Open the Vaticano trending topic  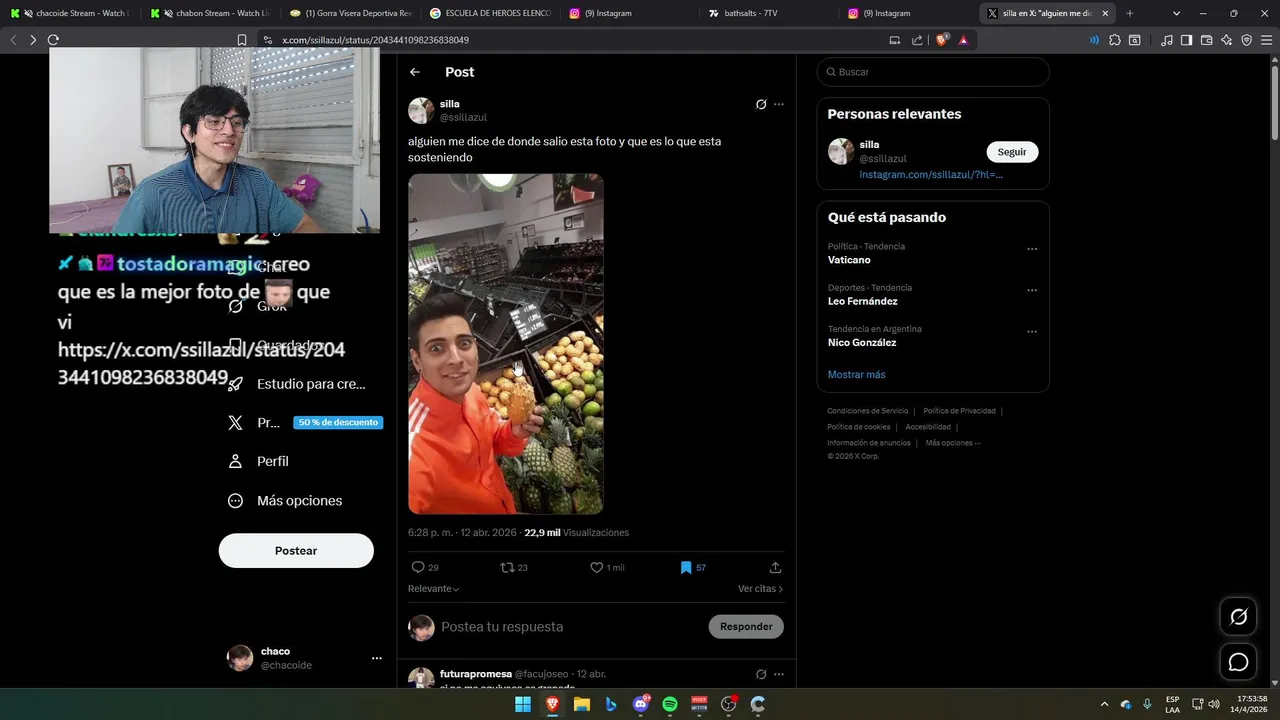(849, 260)
